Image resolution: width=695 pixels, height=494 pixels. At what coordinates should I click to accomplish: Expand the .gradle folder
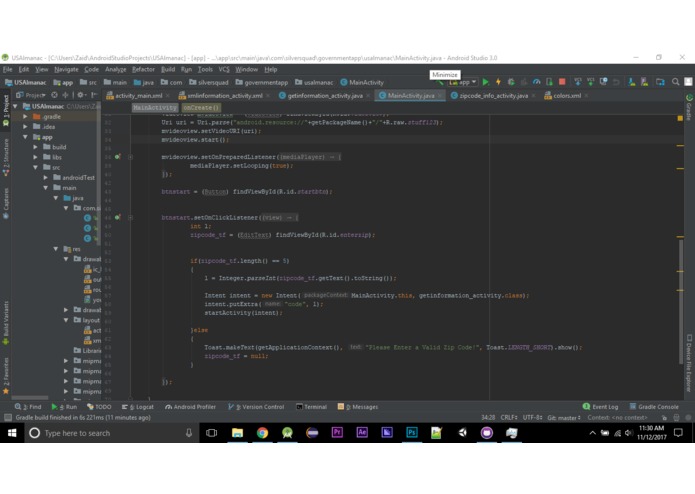[x=25, y=117]
